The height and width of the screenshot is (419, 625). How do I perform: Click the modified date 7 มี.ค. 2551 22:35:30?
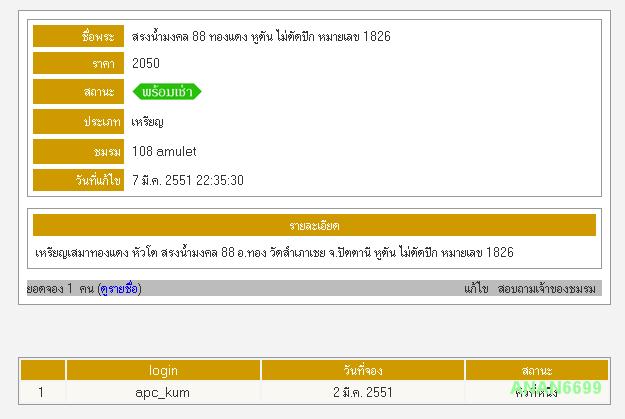188,180
